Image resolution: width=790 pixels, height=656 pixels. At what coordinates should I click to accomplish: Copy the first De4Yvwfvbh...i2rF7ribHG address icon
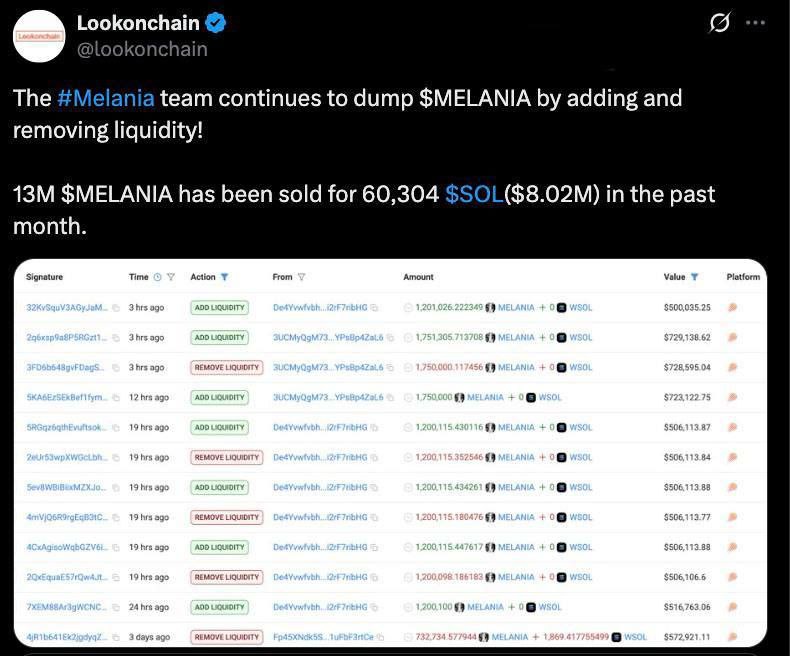click(x=374, y=307)
